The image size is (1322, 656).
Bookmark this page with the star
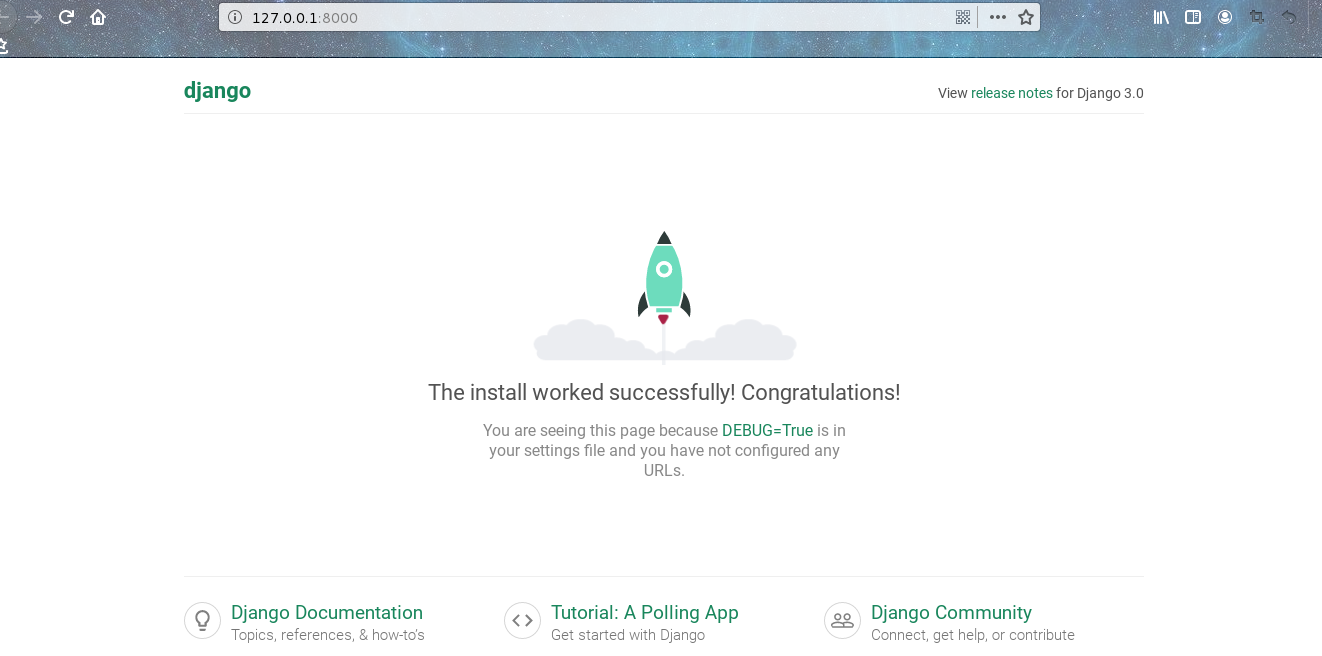point(1025,17)
